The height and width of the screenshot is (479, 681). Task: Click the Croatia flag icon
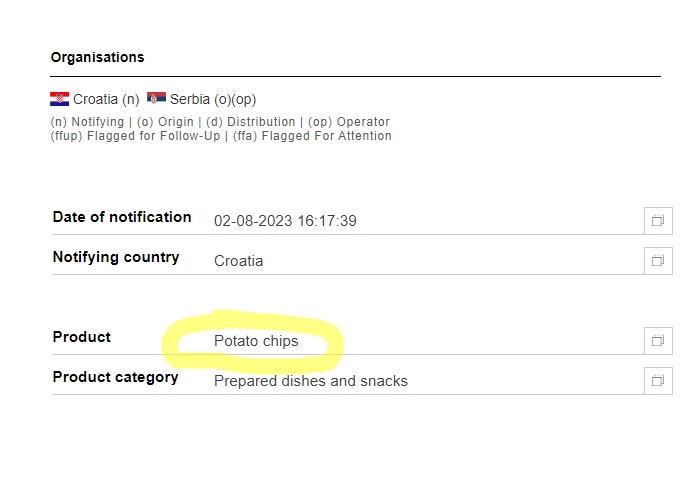[60, 99]
